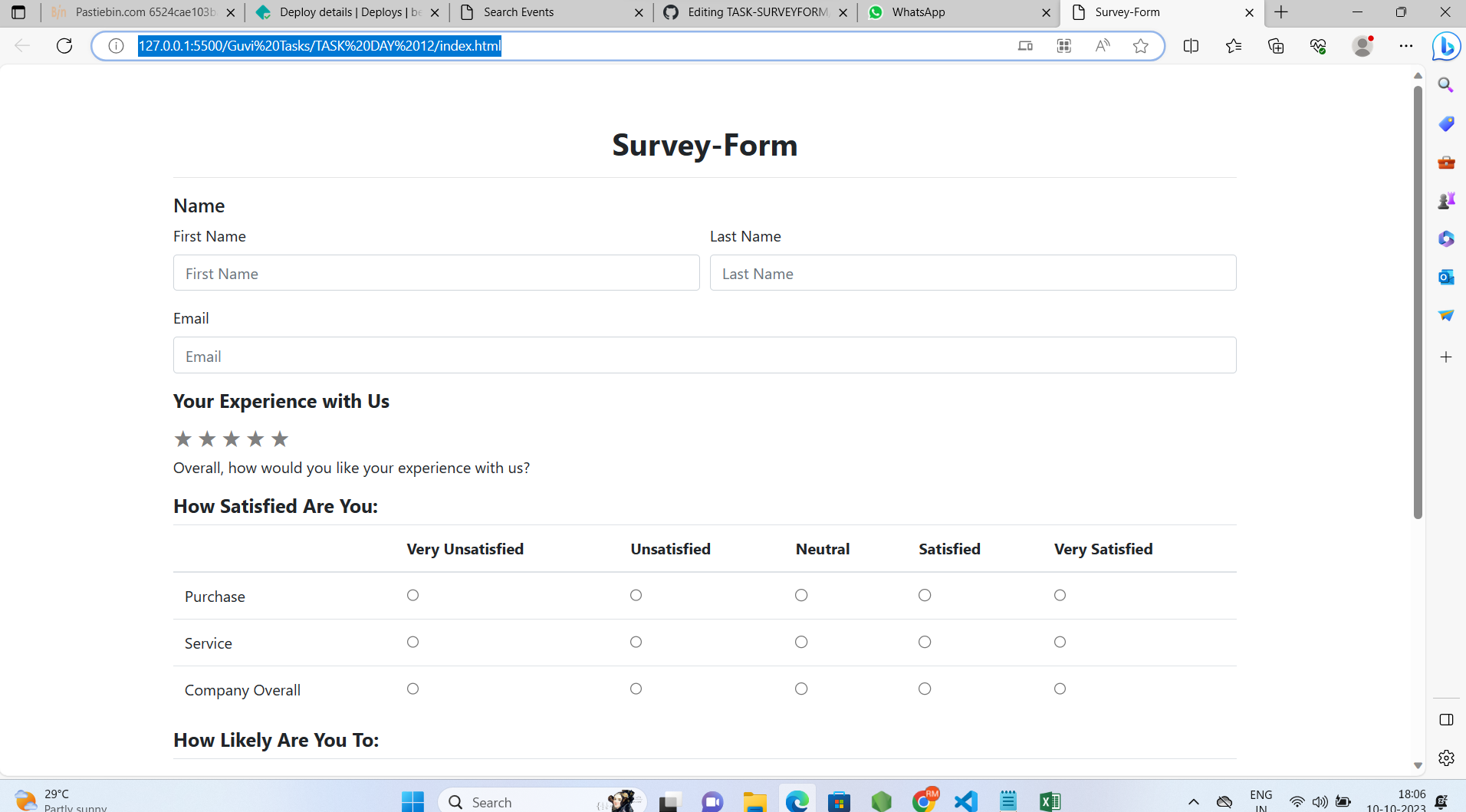1466x812 pixels.
Task: Refresh the Survey-Form page
Action: pos(64,46)
